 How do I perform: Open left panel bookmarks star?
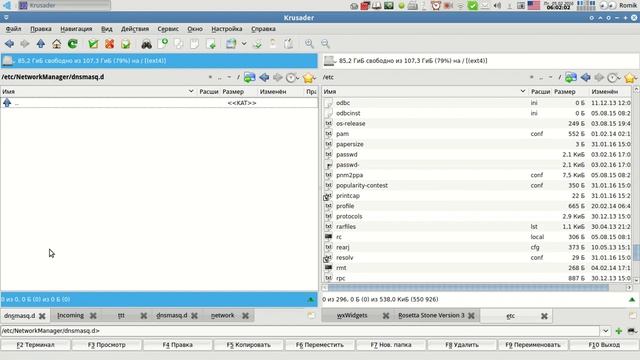tap(309, 77)
